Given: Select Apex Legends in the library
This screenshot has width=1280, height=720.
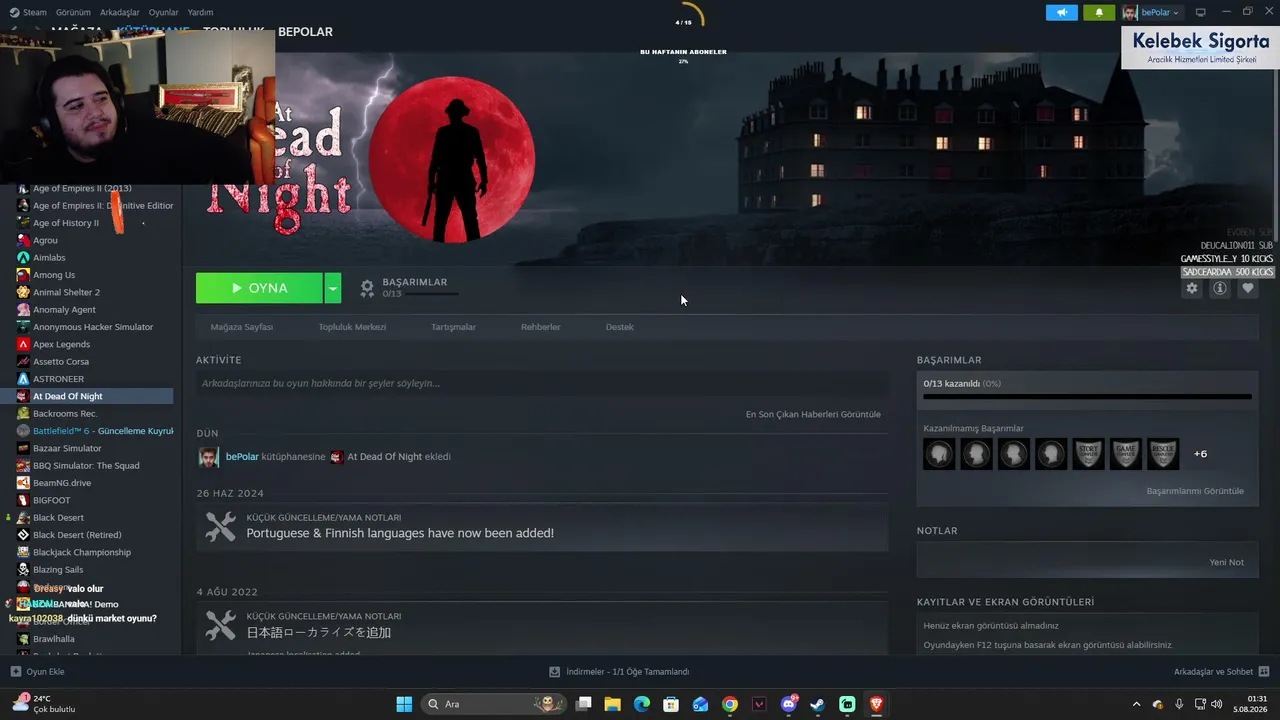Looking at the screenshot, I should pos(61,344).
